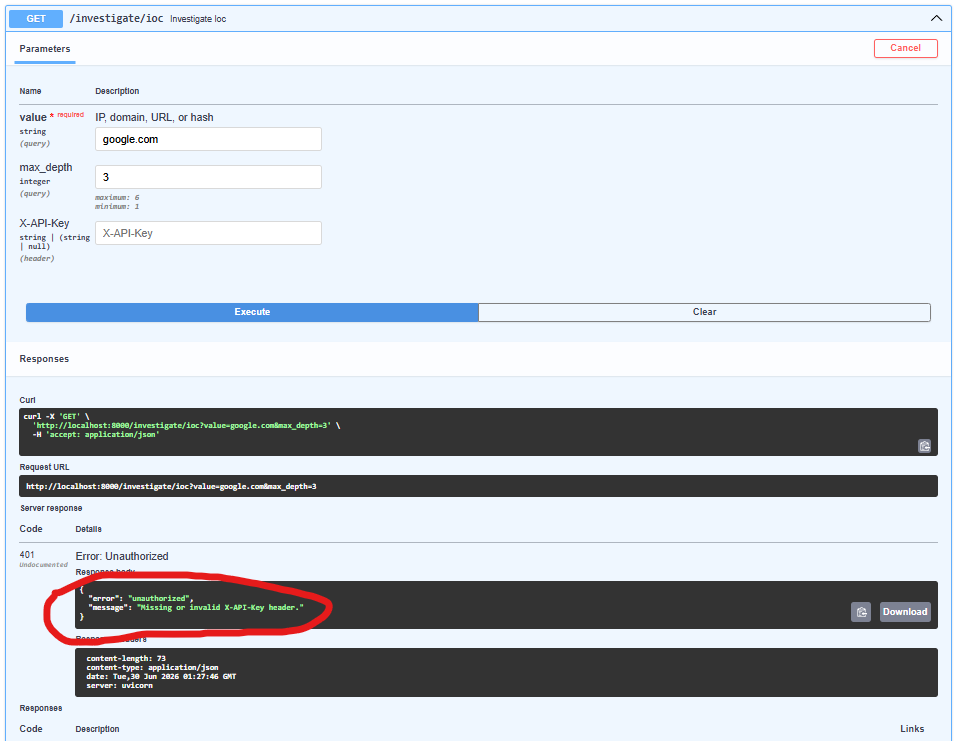Copy the response body to clipboard
The width and height of the screenshot is (956, 741).
(x=861, y=612)
